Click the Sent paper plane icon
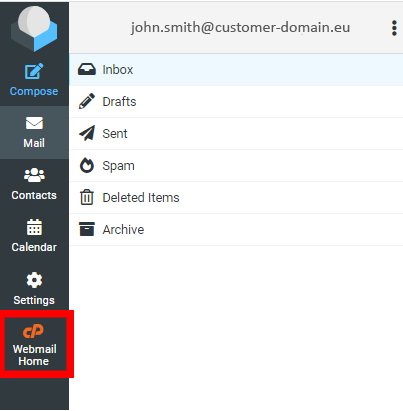 point(87,133)
